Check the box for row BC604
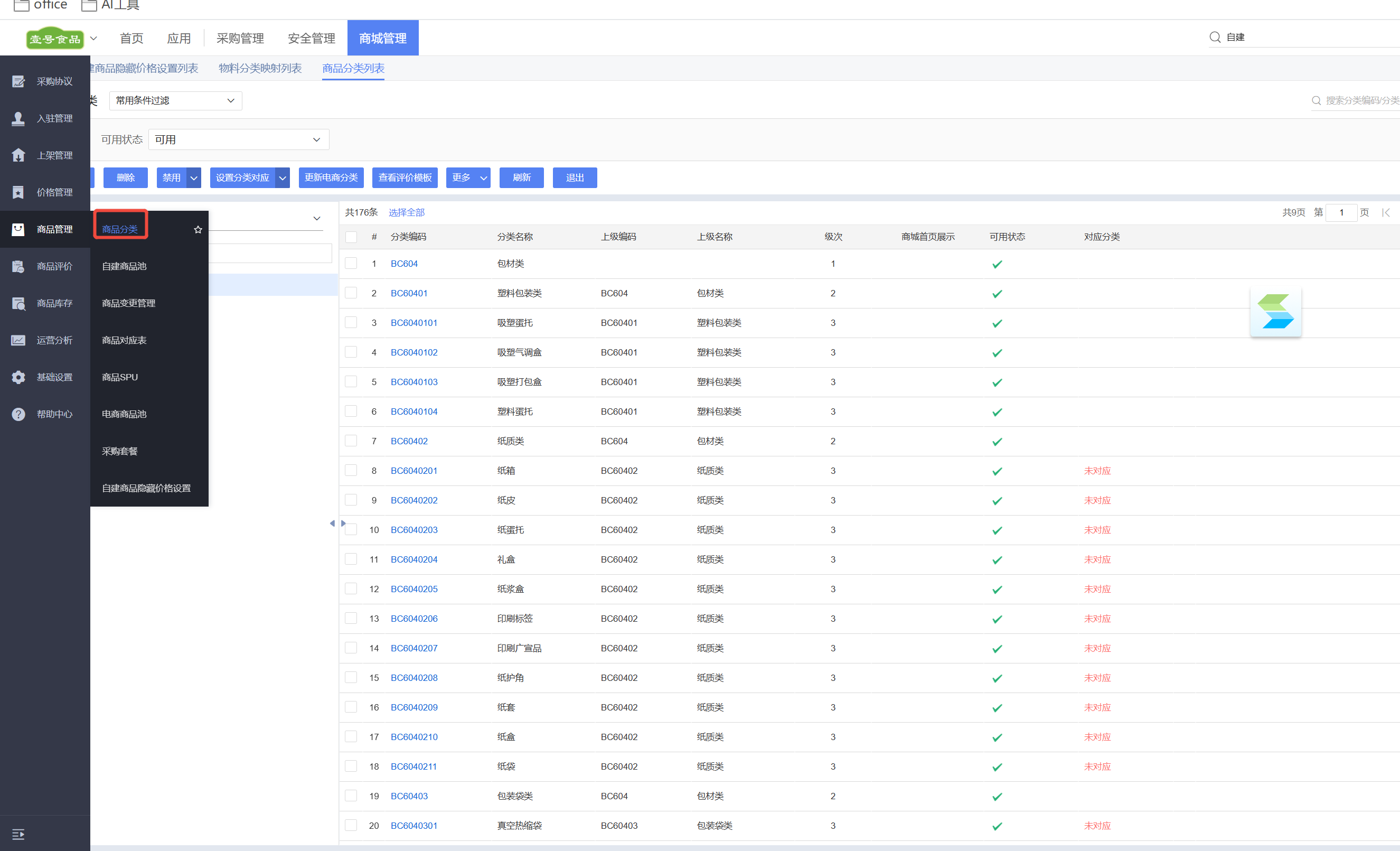 (351, 263)
